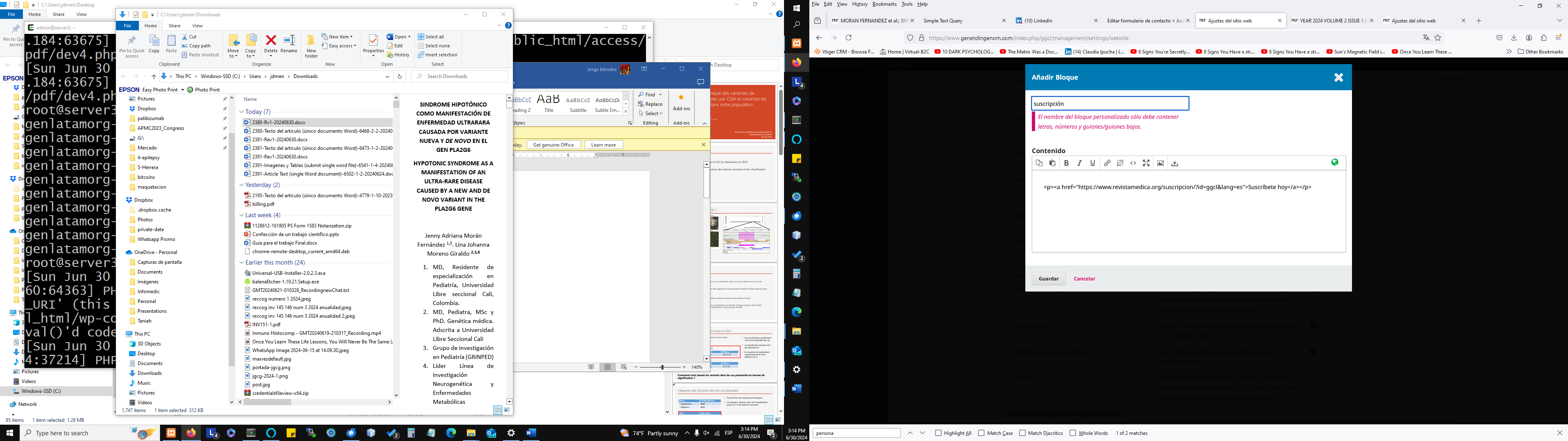
Task: Click the Firefox back arrow
Action: [x=819, y=38]
